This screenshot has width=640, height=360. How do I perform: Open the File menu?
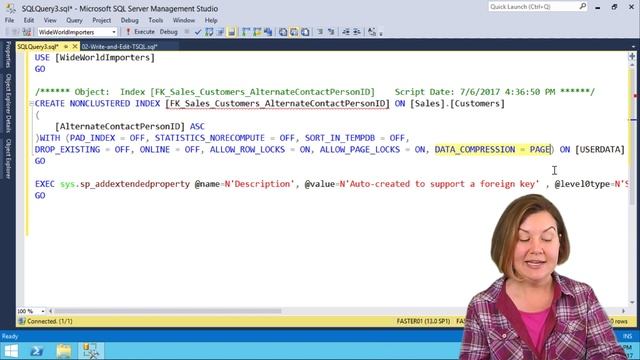(x=9, y=20)
